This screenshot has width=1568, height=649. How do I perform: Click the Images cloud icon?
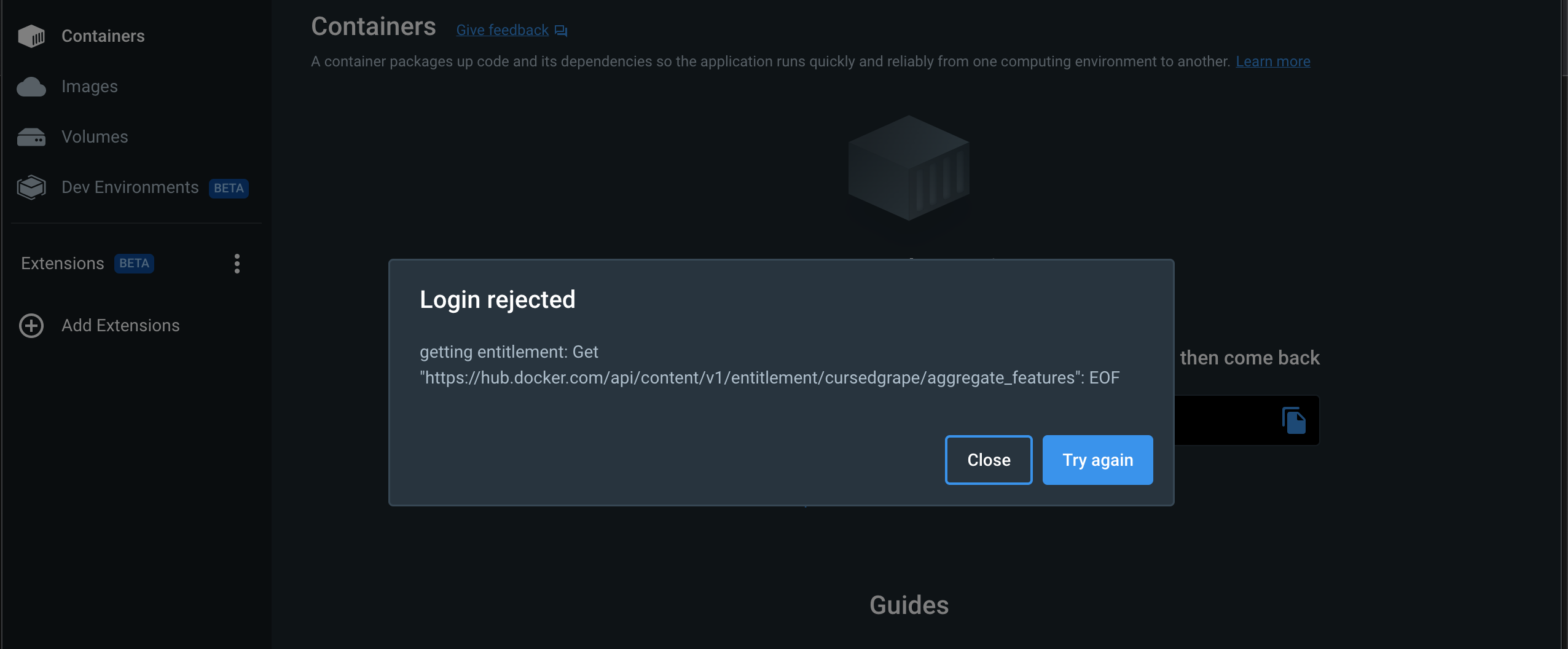31,87
